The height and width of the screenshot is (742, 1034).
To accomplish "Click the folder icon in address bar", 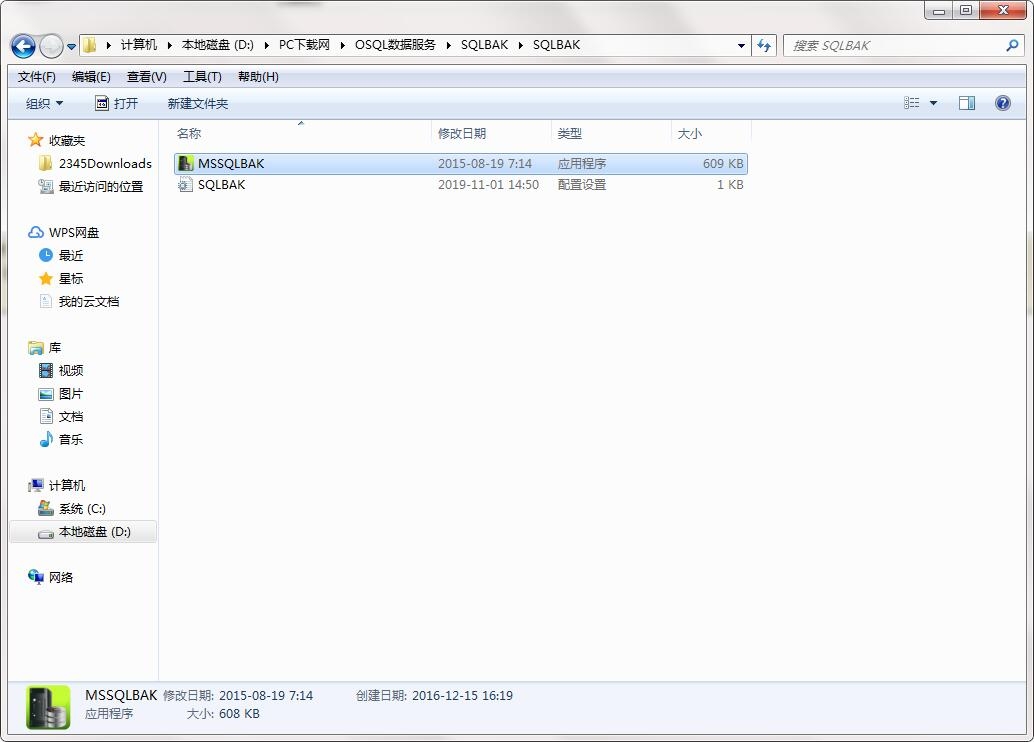I will click(90, 45).
